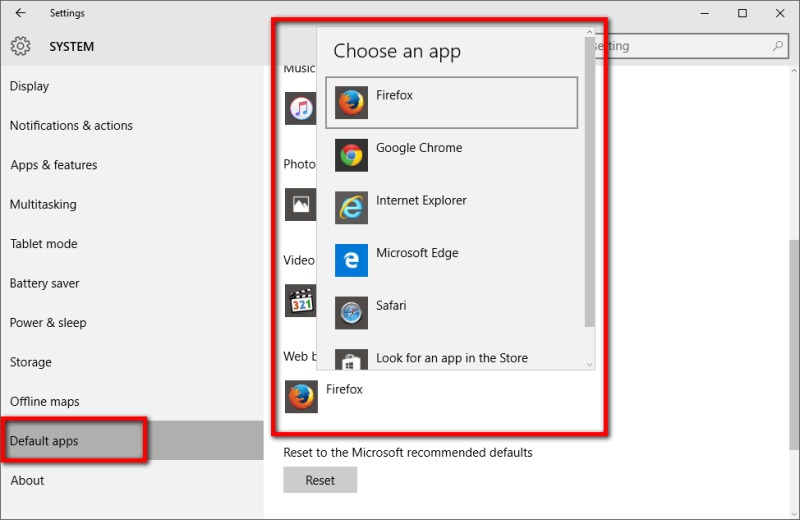The width and height of the screenshot is (800, 520).
Task: Click the Google Chrome icon
Action: 351,155
